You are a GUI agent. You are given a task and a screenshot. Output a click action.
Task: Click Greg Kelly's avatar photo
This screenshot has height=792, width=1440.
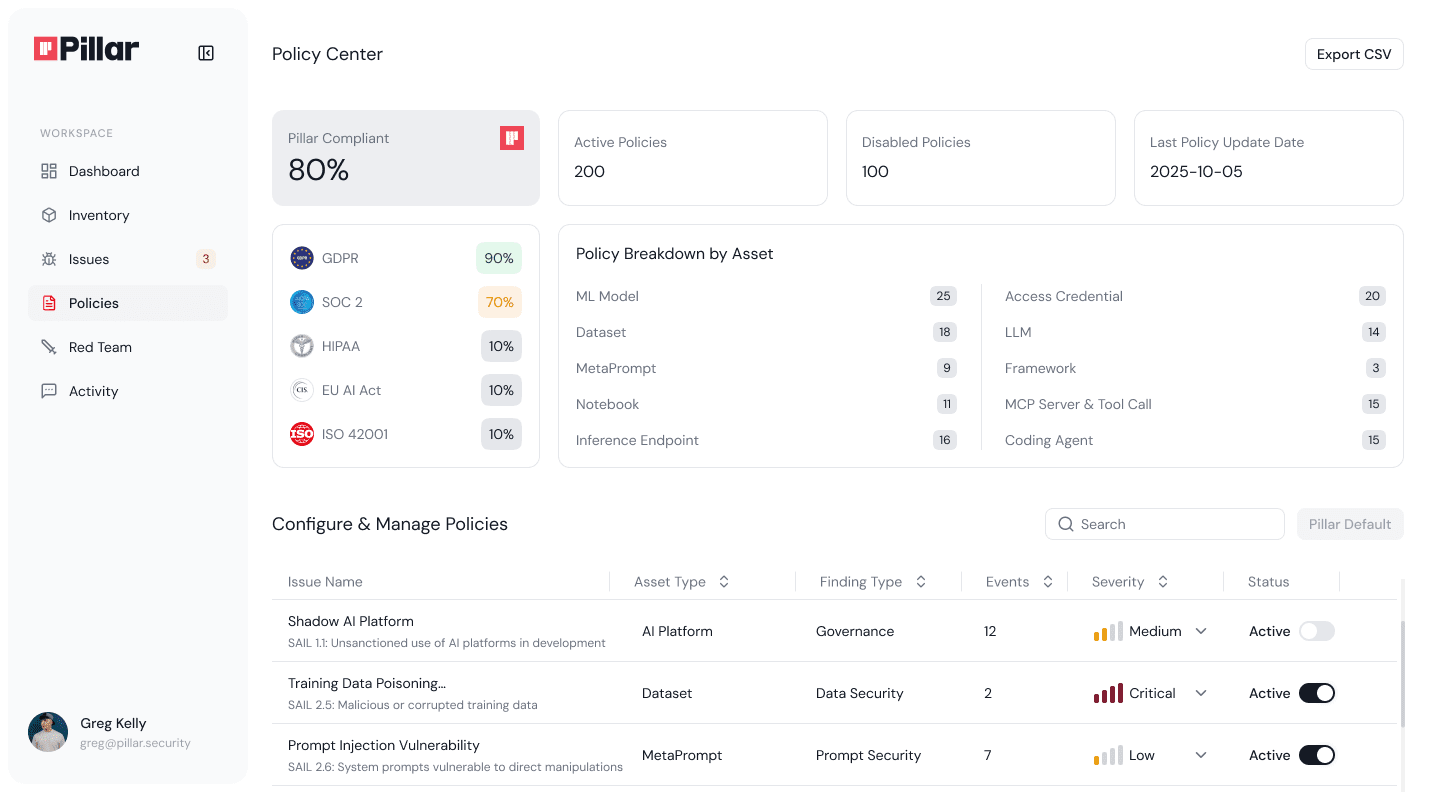coord(48,732)
